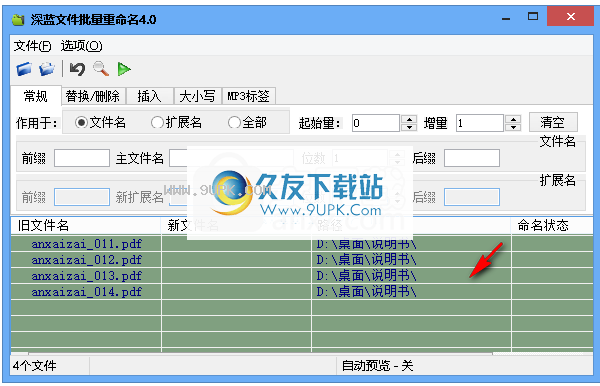Click the add files folder icon
The image size is (600, 386).
24,69
